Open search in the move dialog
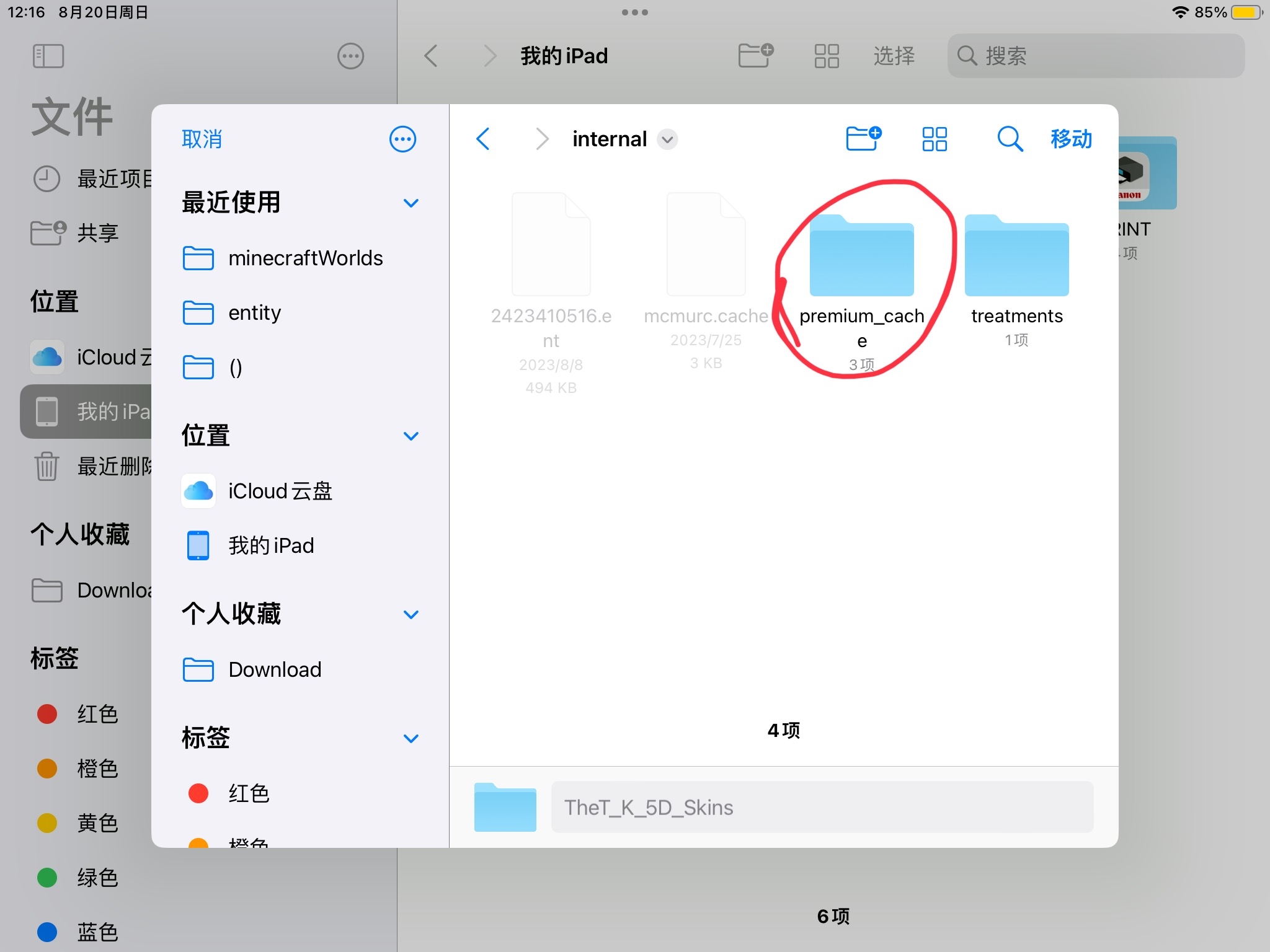 coord(1010,139)
